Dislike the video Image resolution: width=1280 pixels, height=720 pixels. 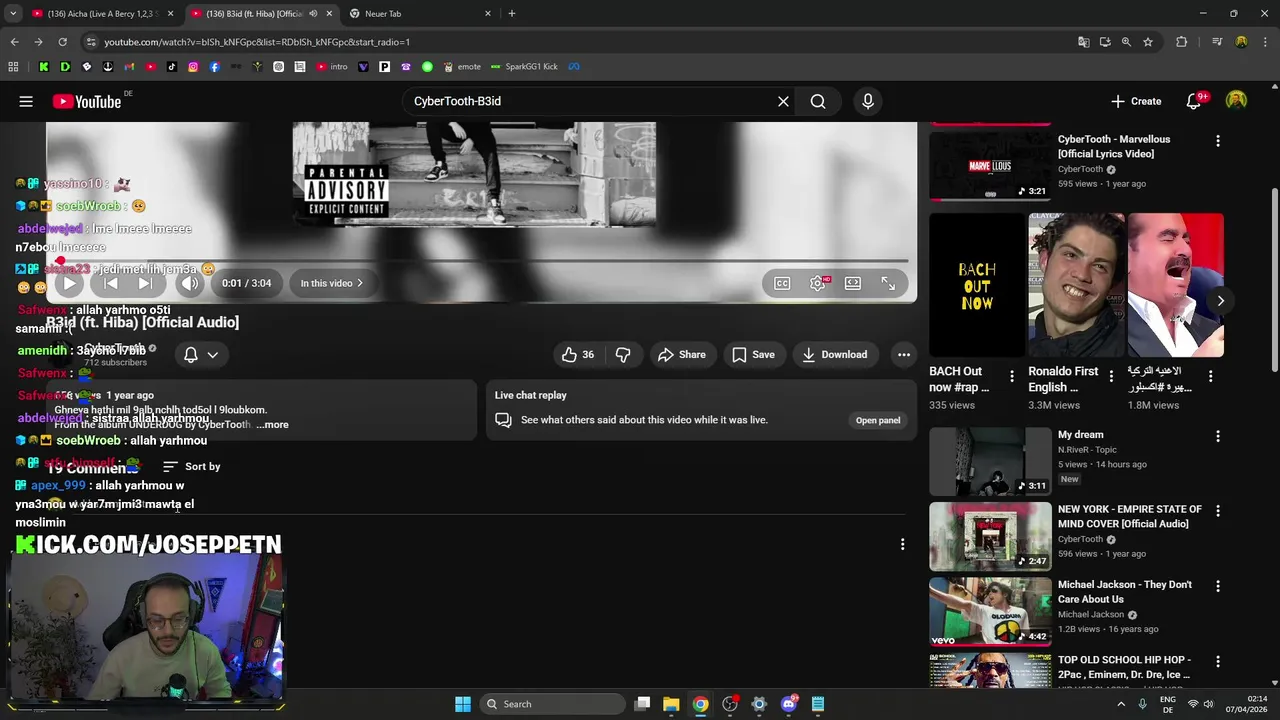click(x=623, y=354)
